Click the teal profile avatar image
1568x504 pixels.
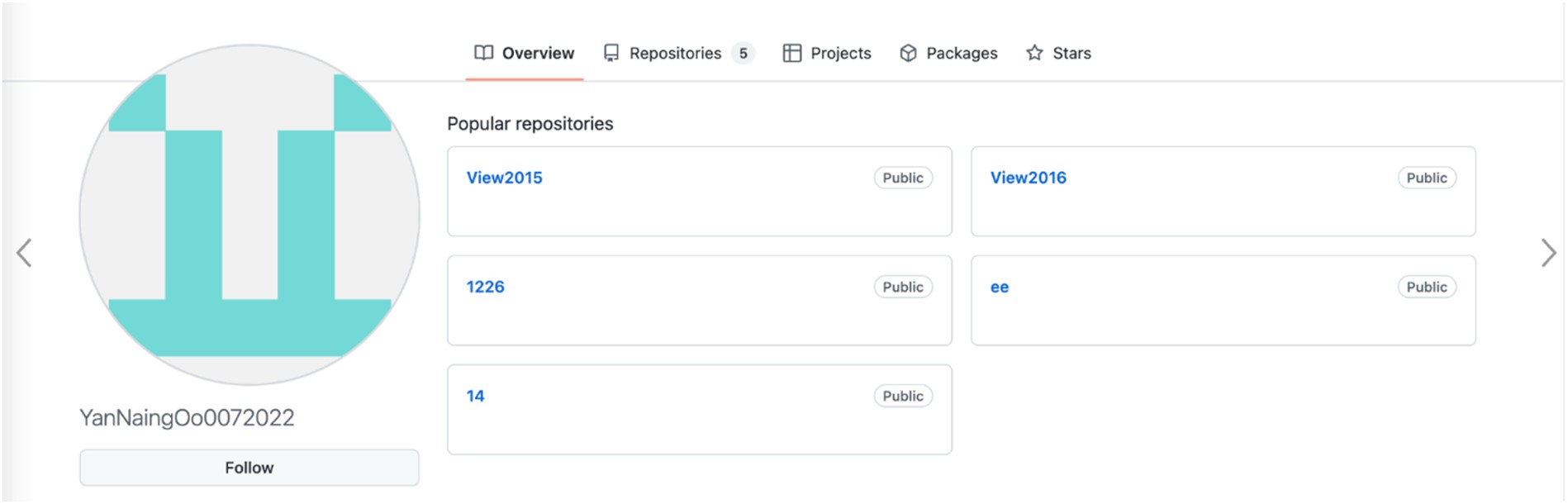249,215
